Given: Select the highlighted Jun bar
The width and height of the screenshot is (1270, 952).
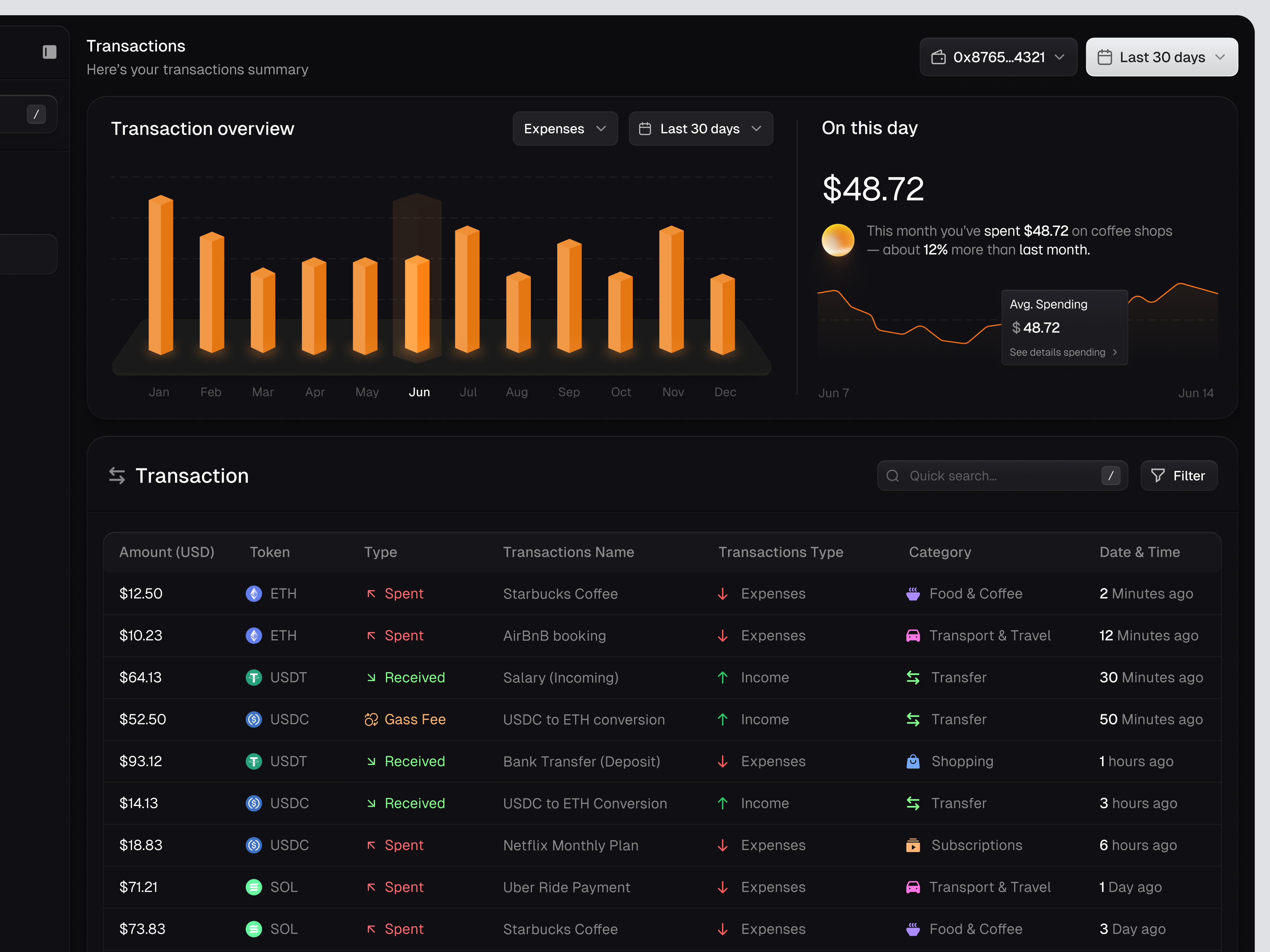Looking at the screenshot, I should (x=417, y=304).
